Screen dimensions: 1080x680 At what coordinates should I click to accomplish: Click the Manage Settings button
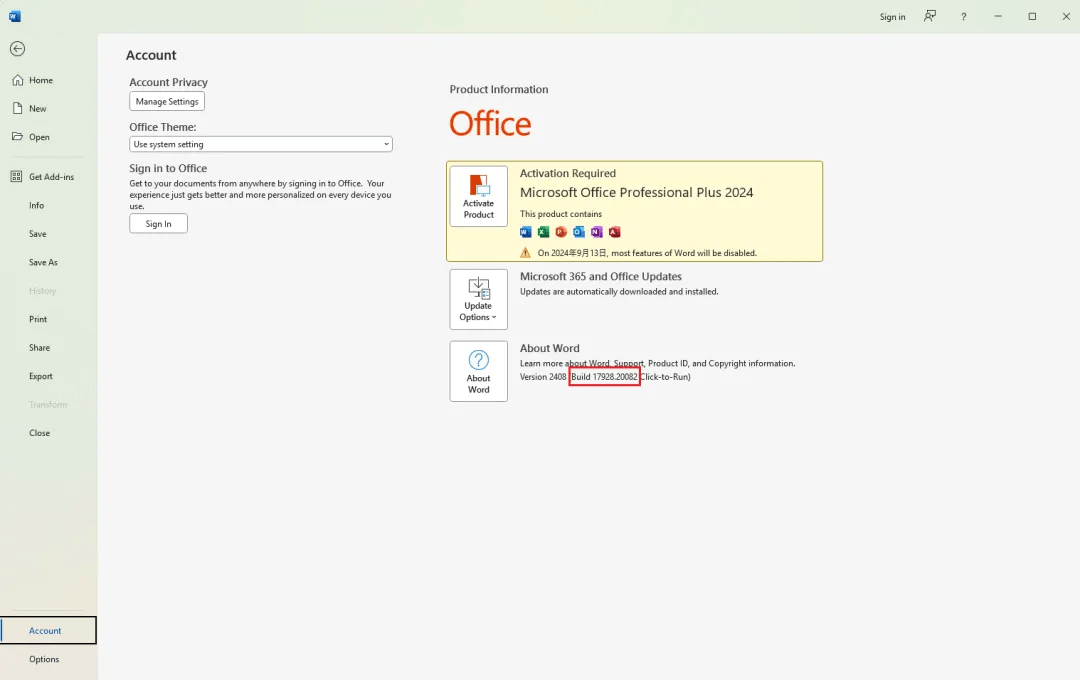coord(167,101)
